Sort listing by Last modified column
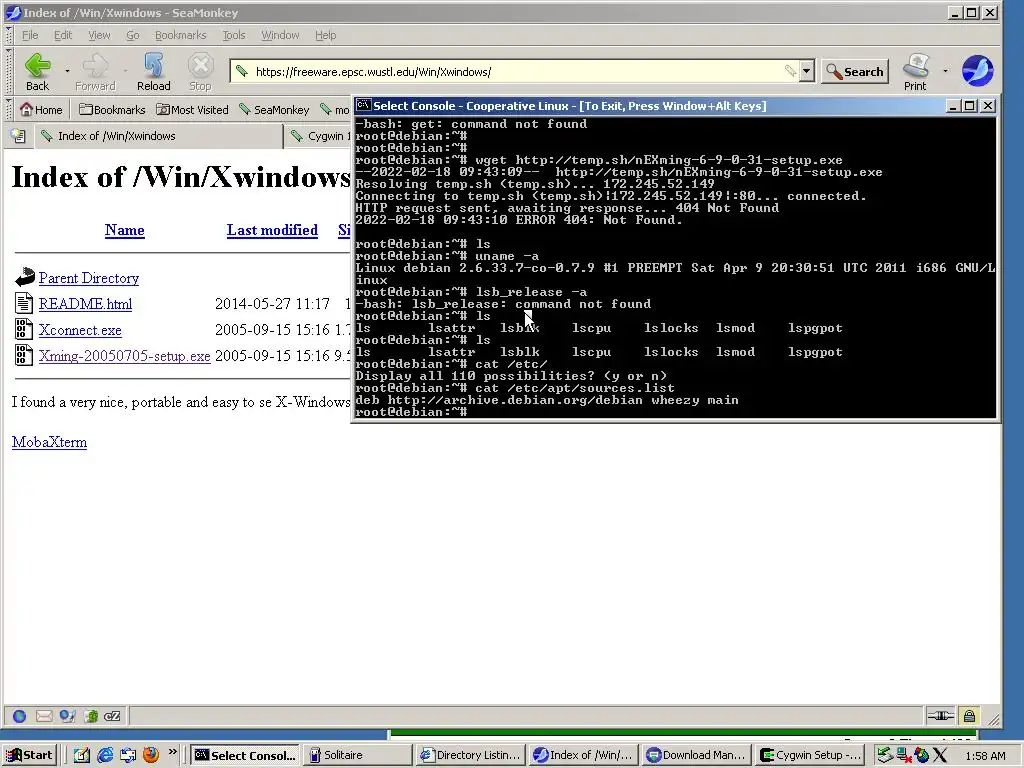 point(272,230)
